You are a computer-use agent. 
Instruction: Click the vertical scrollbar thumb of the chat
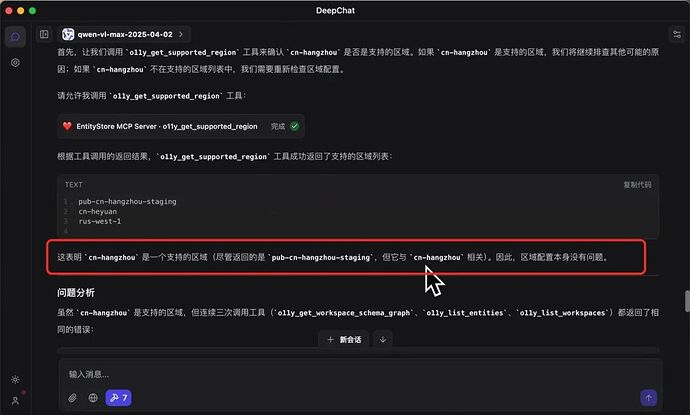687,301
